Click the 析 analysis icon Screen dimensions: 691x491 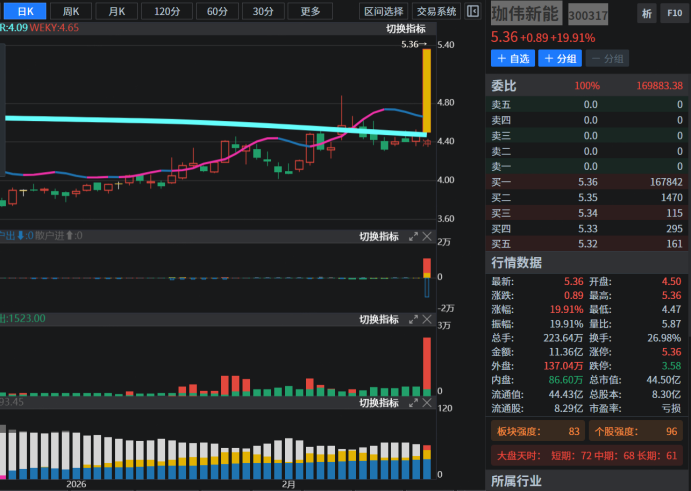point(647,13)
